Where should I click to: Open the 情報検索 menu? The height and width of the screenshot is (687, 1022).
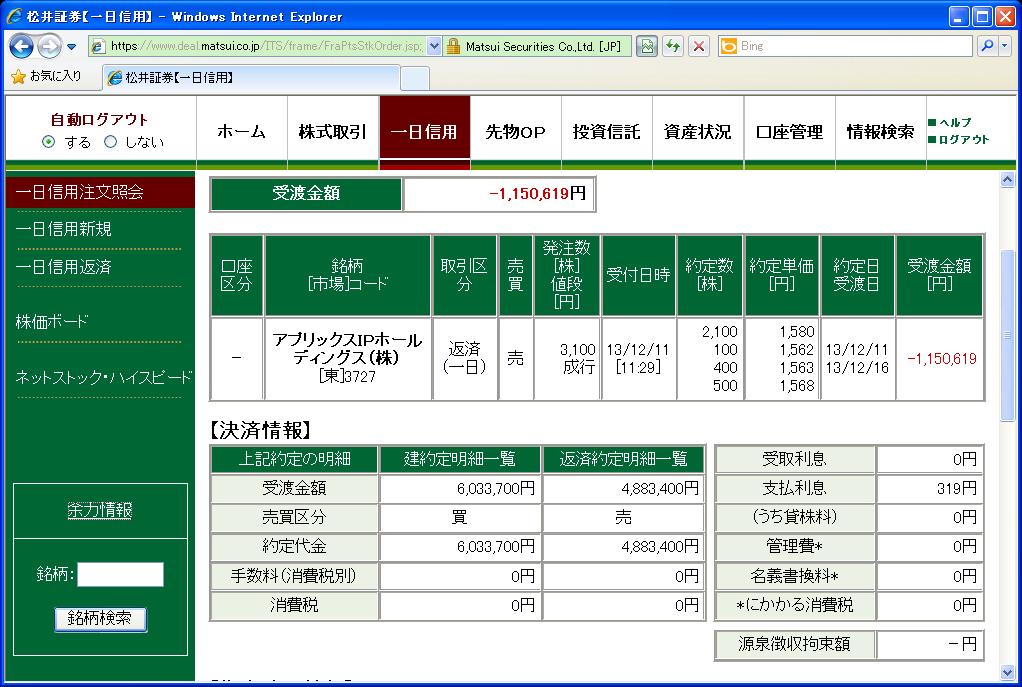(881, 132)
